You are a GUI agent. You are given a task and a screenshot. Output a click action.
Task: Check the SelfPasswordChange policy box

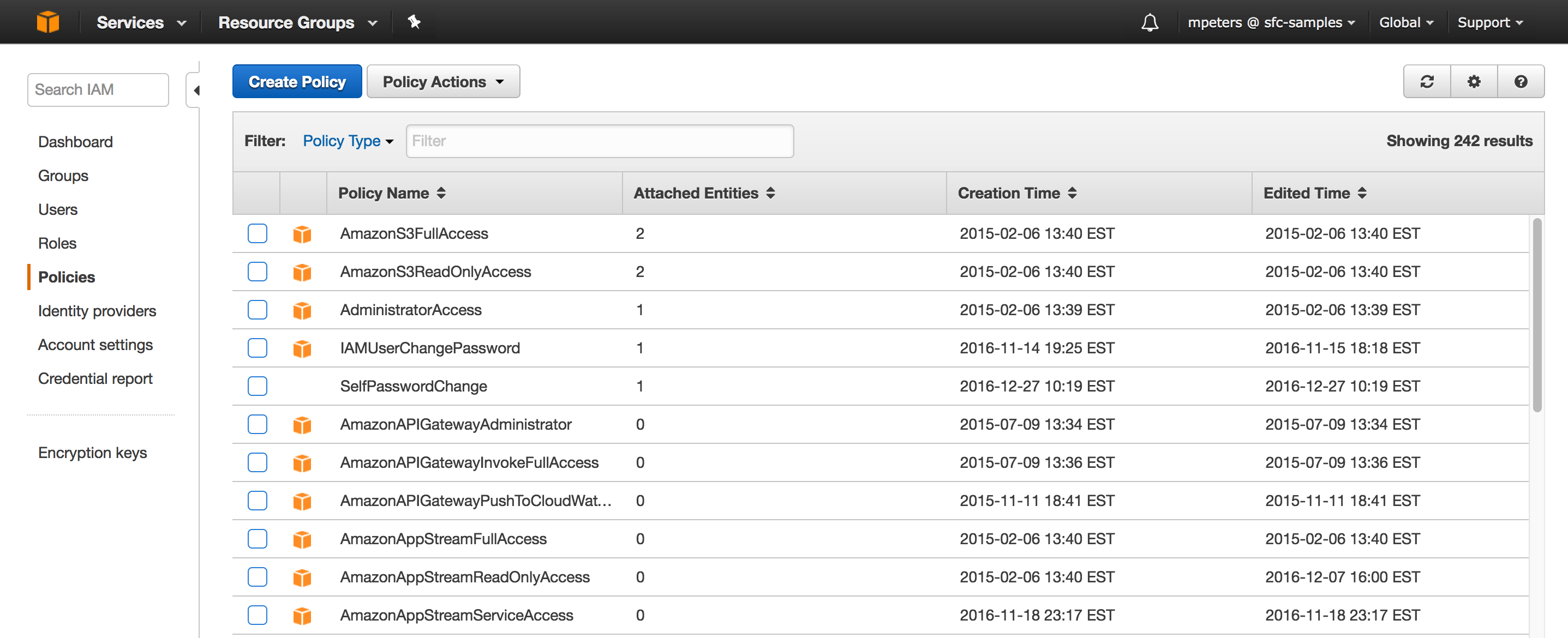pyautogui.click(x=257, y=386)
